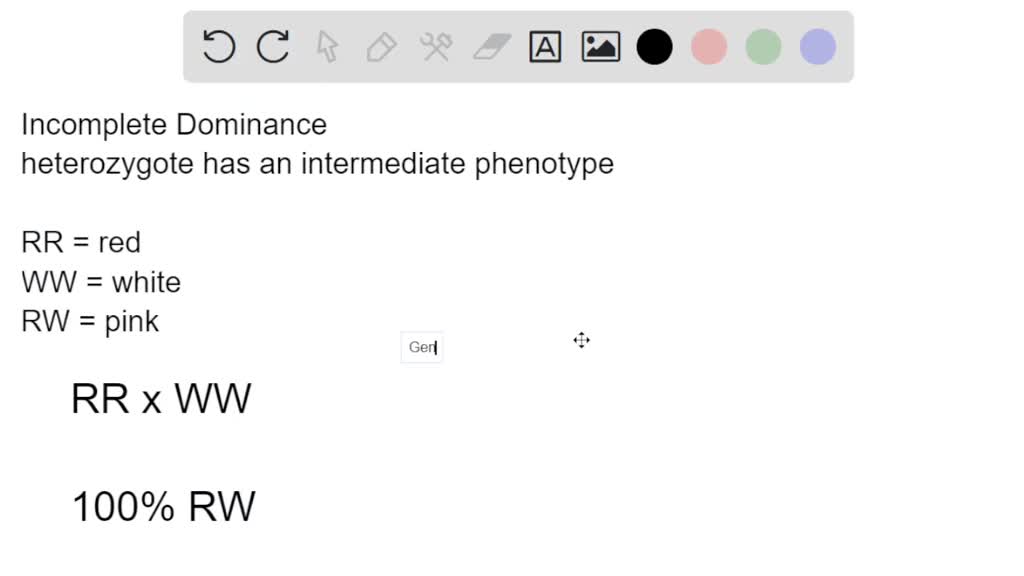
Task: Select the pointer/selection tool
Action: click(x=327, y=46)
